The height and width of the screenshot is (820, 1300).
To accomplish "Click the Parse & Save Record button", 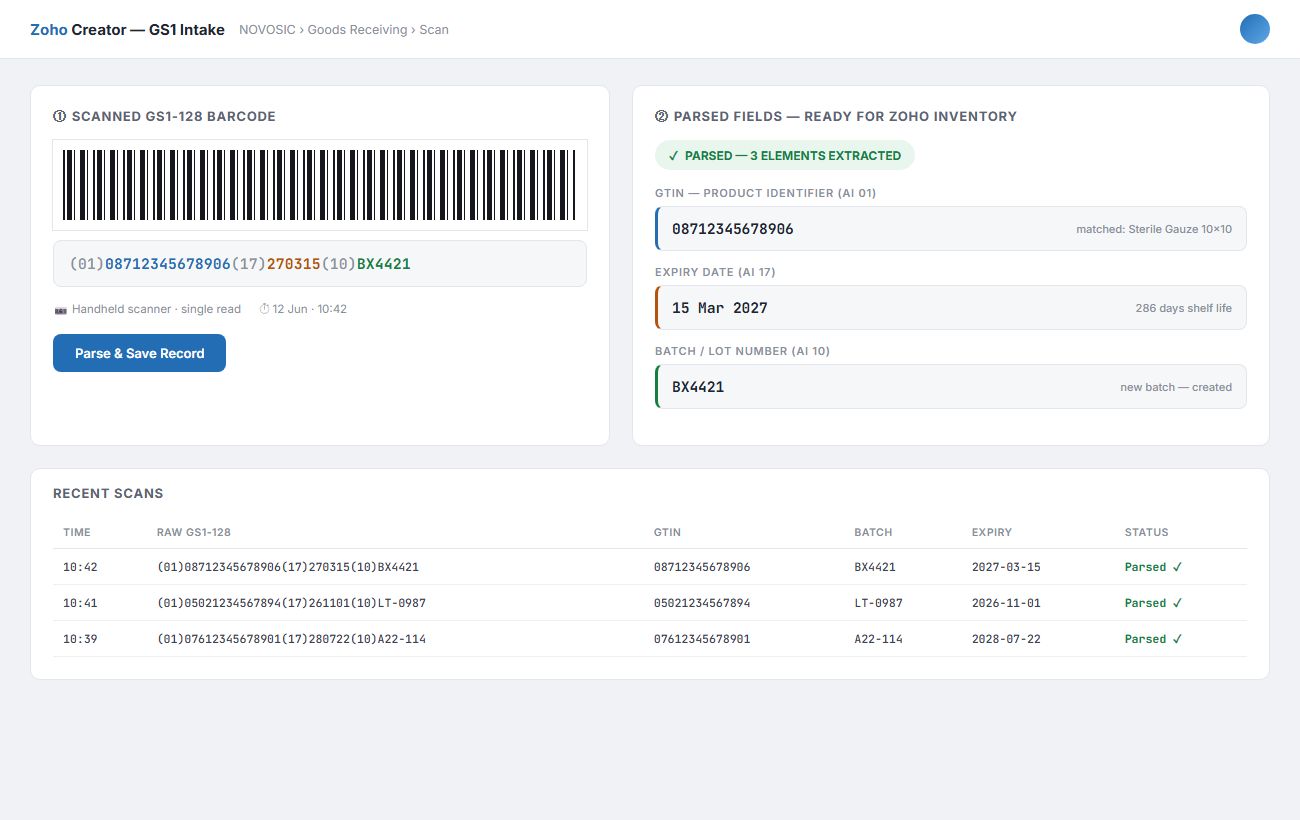I will [139, 353].
